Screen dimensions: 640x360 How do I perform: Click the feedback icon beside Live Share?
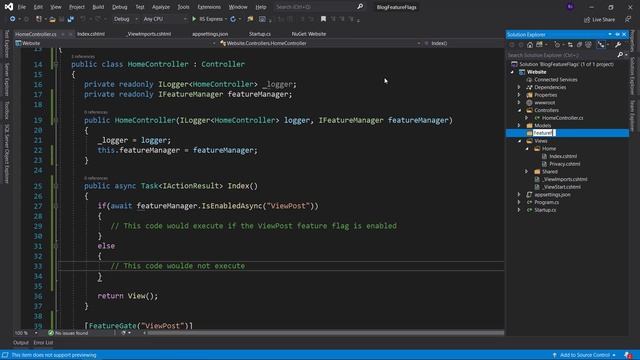pyautogui.click(x=628, y=19)
